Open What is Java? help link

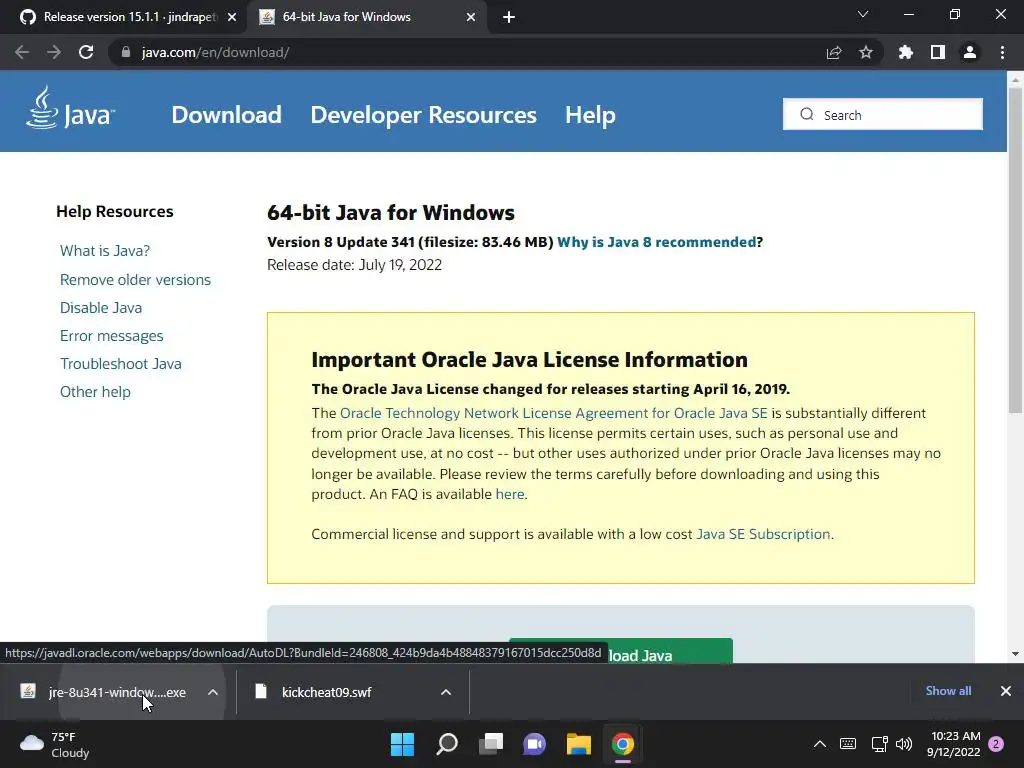105,251
